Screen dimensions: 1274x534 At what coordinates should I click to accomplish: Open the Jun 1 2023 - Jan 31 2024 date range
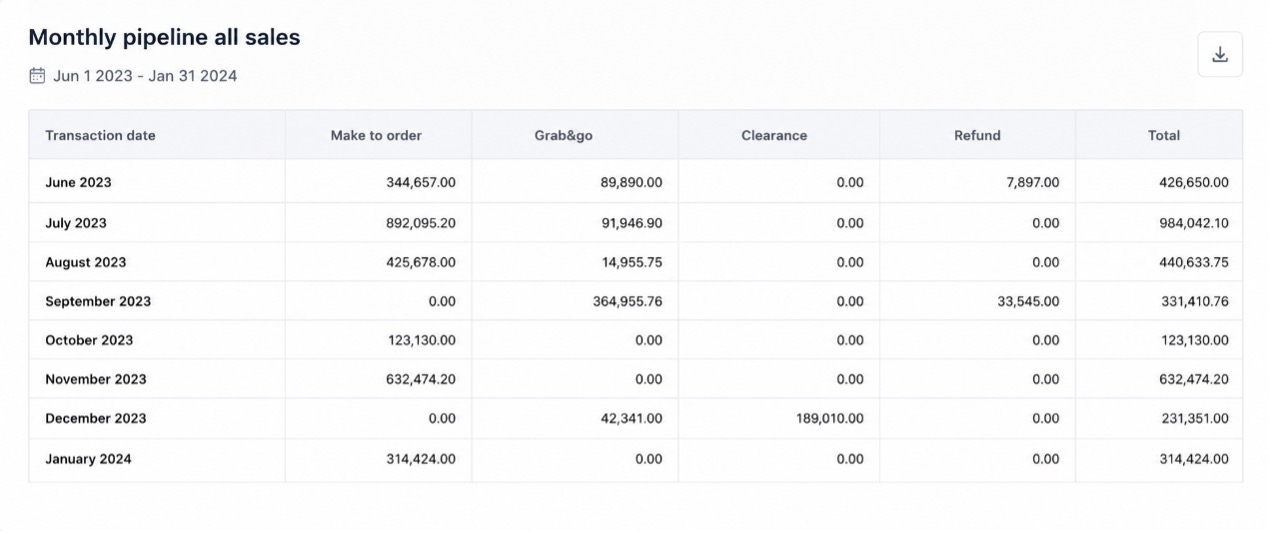(x=145, y=75)
